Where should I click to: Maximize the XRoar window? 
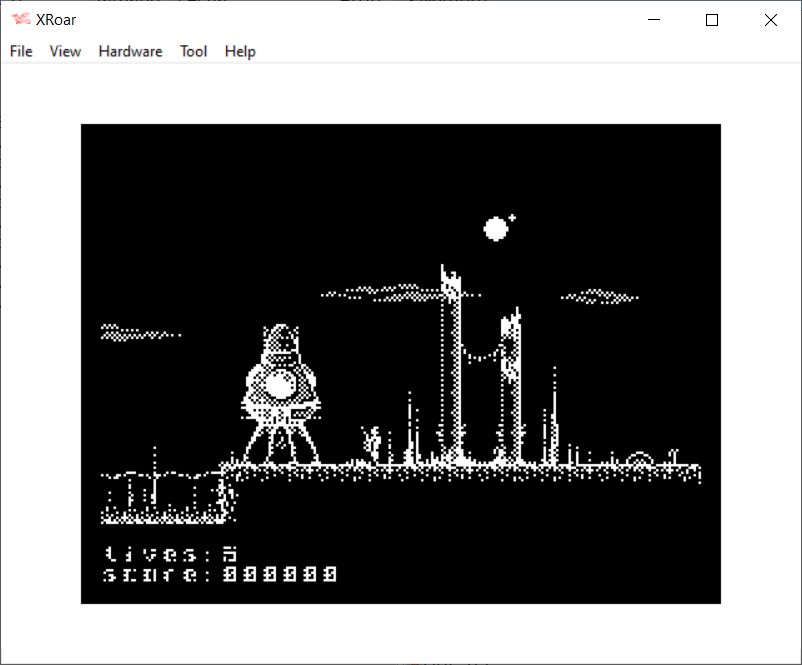tap(712, 20)
